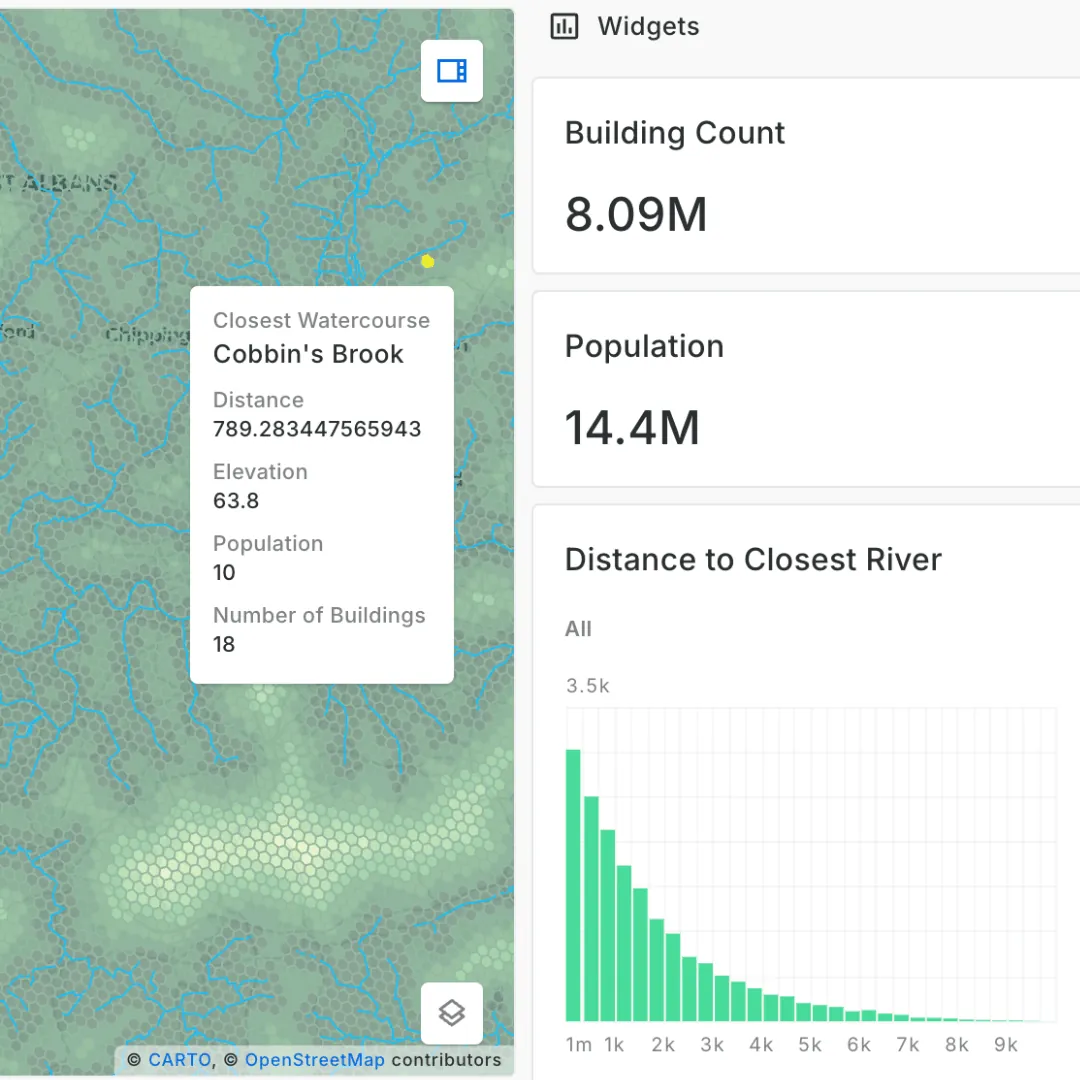The image size is (1080, 1080).
Task: Select the All filter label in histogram
Action: point(578,629)
